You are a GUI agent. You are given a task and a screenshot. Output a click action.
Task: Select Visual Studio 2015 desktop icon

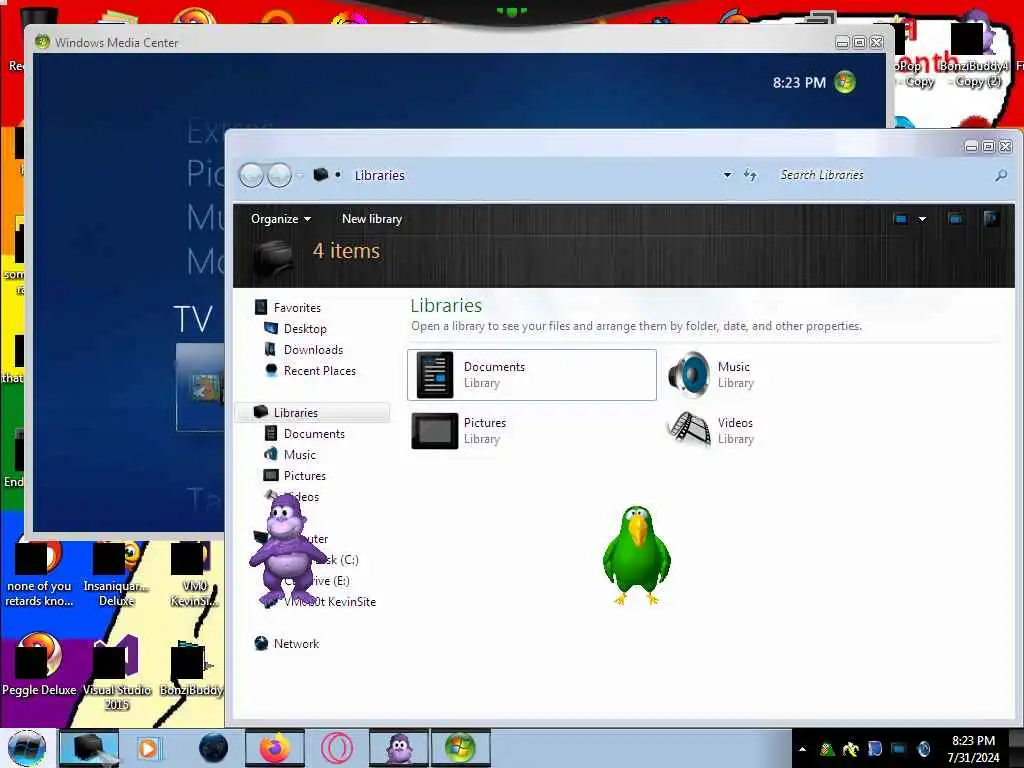click(117, 673)
